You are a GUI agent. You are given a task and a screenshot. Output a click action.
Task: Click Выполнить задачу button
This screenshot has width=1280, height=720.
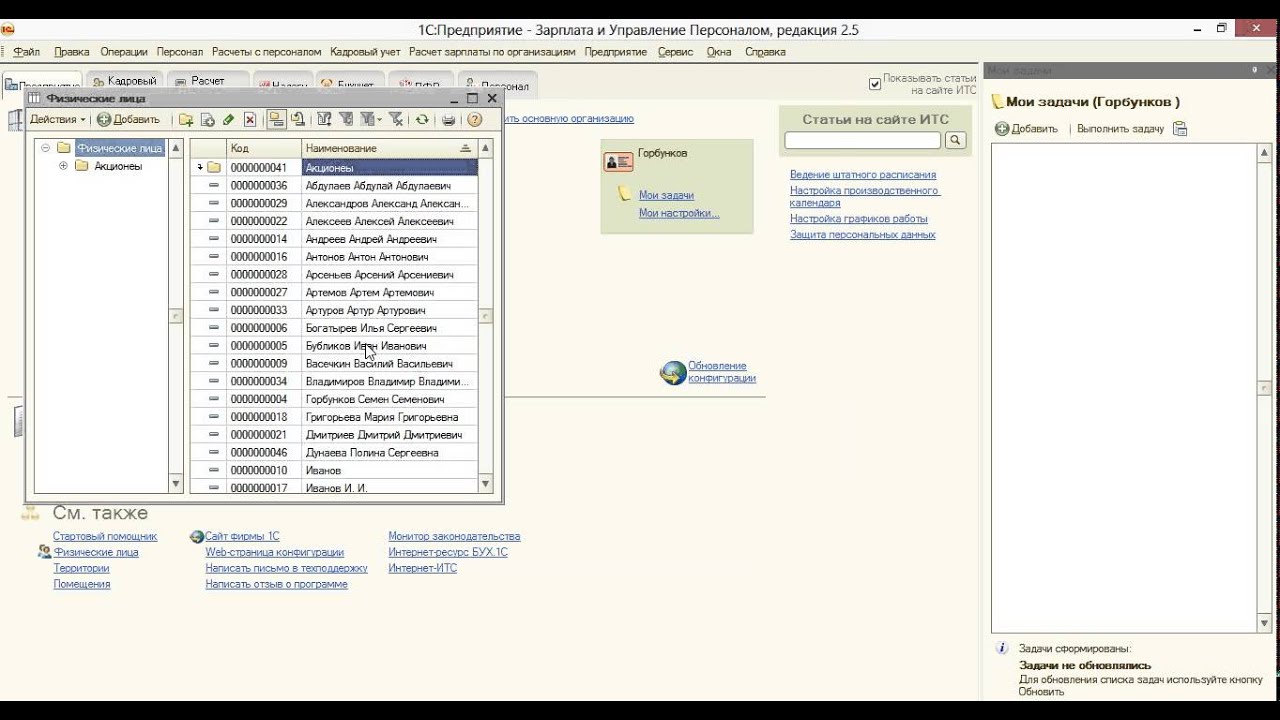pyautogui.click(x=1120, y=129)
